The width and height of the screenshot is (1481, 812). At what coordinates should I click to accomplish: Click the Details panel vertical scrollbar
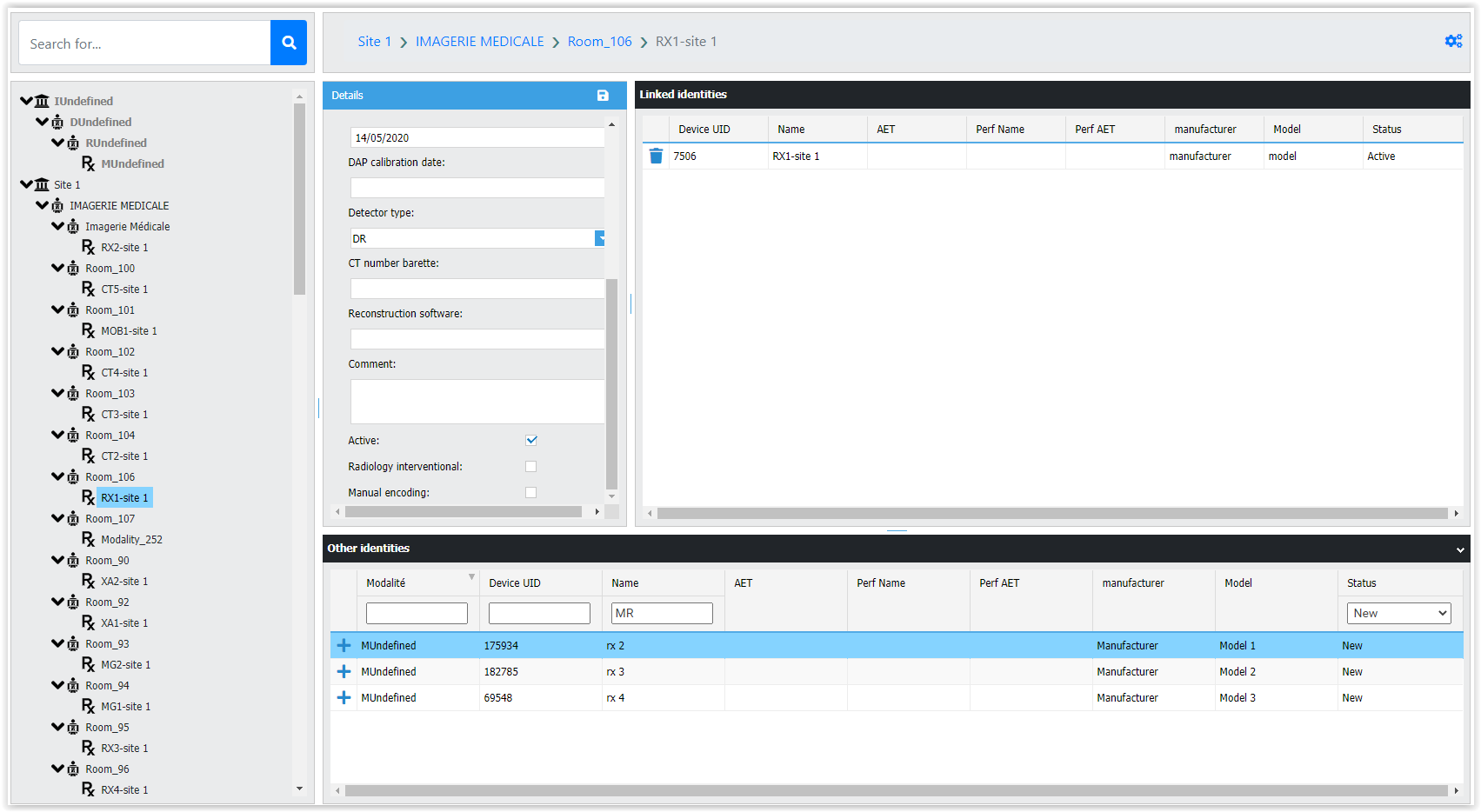[x=611, y=383]
